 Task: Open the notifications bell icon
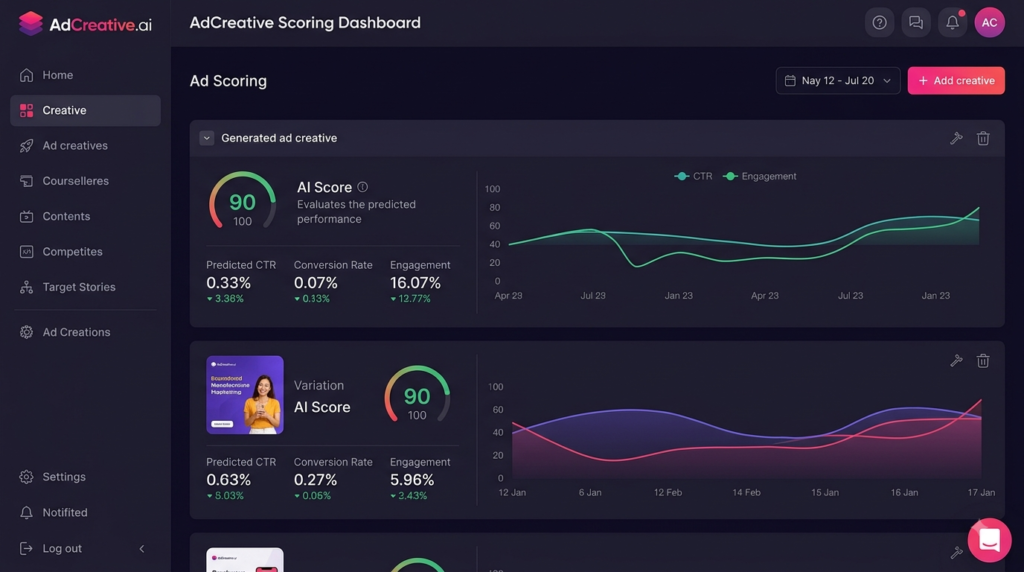(952, 23)
